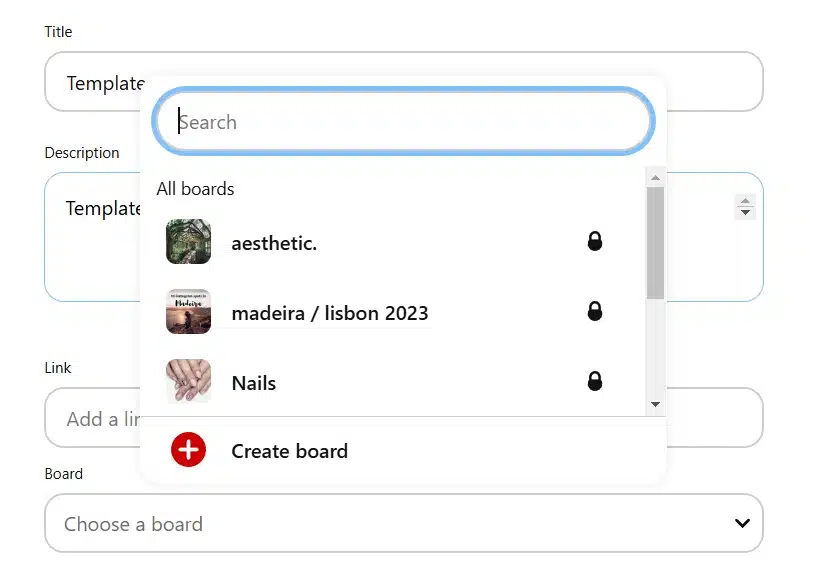Click the lock icon beside aesthetic. board
The height and width of the screenshot is (578, 831).
click(595, 241)
